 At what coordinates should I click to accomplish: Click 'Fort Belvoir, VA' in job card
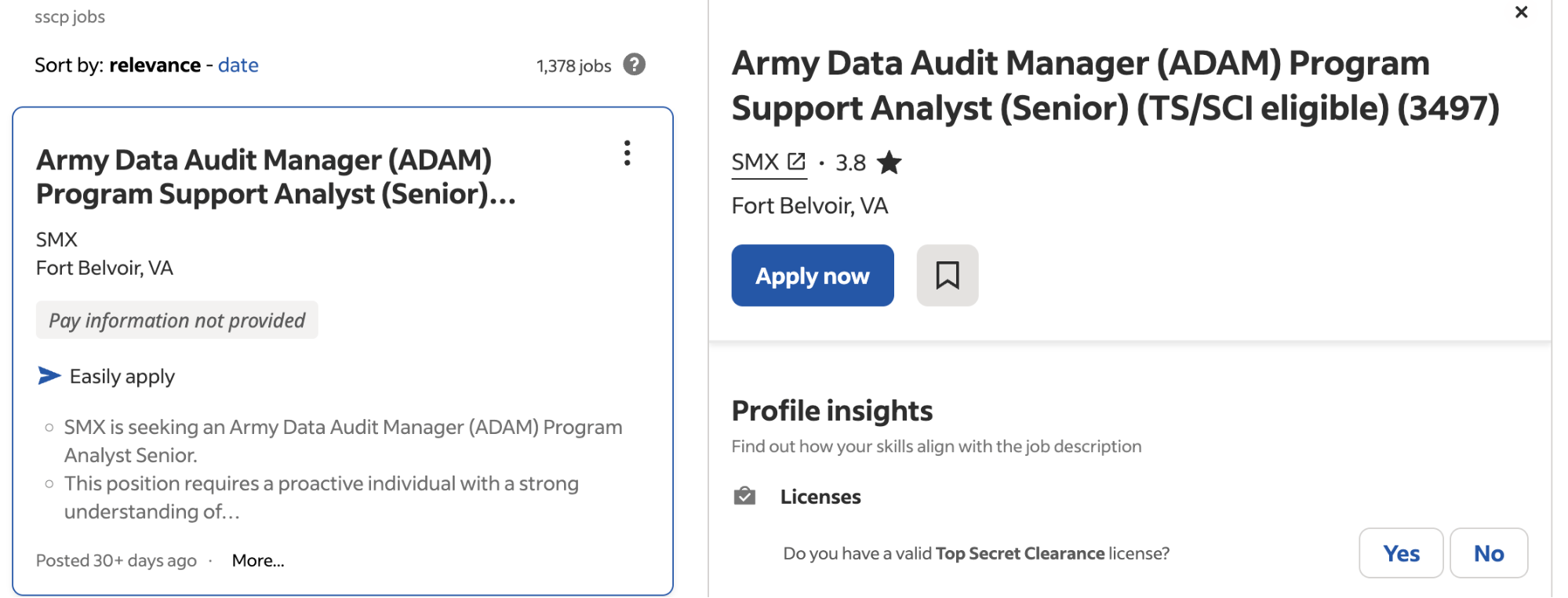(104, 268)
